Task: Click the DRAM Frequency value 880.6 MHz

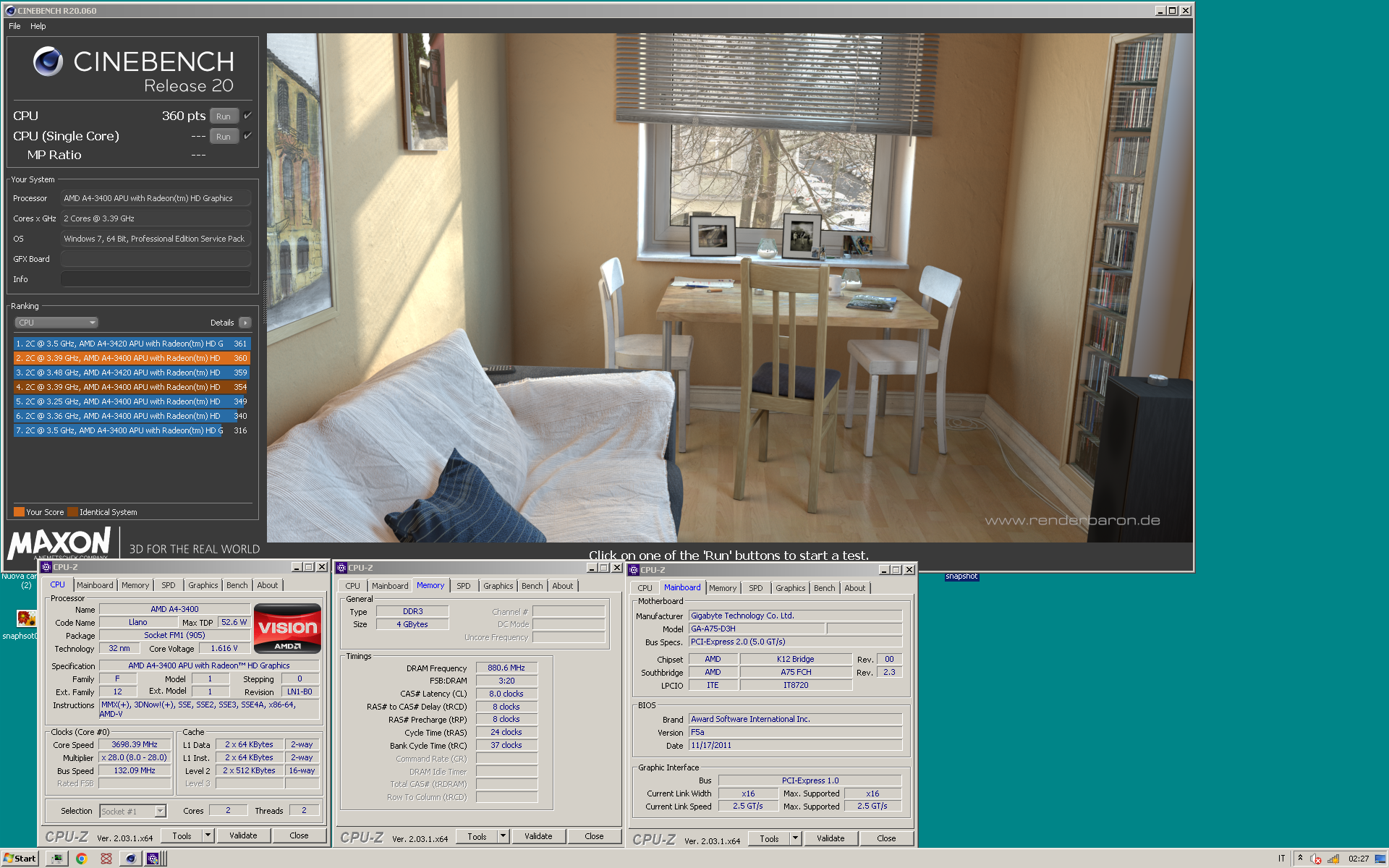Action: tap(506, 668)
